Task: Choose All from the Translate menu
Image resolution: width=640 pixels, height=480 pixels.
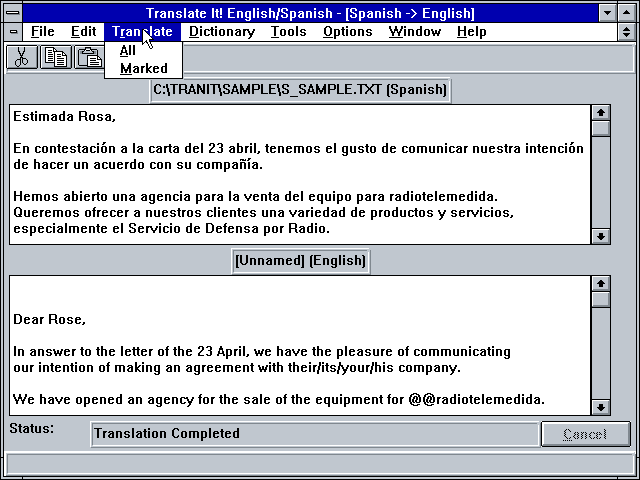Action: (x=143, y=51)
